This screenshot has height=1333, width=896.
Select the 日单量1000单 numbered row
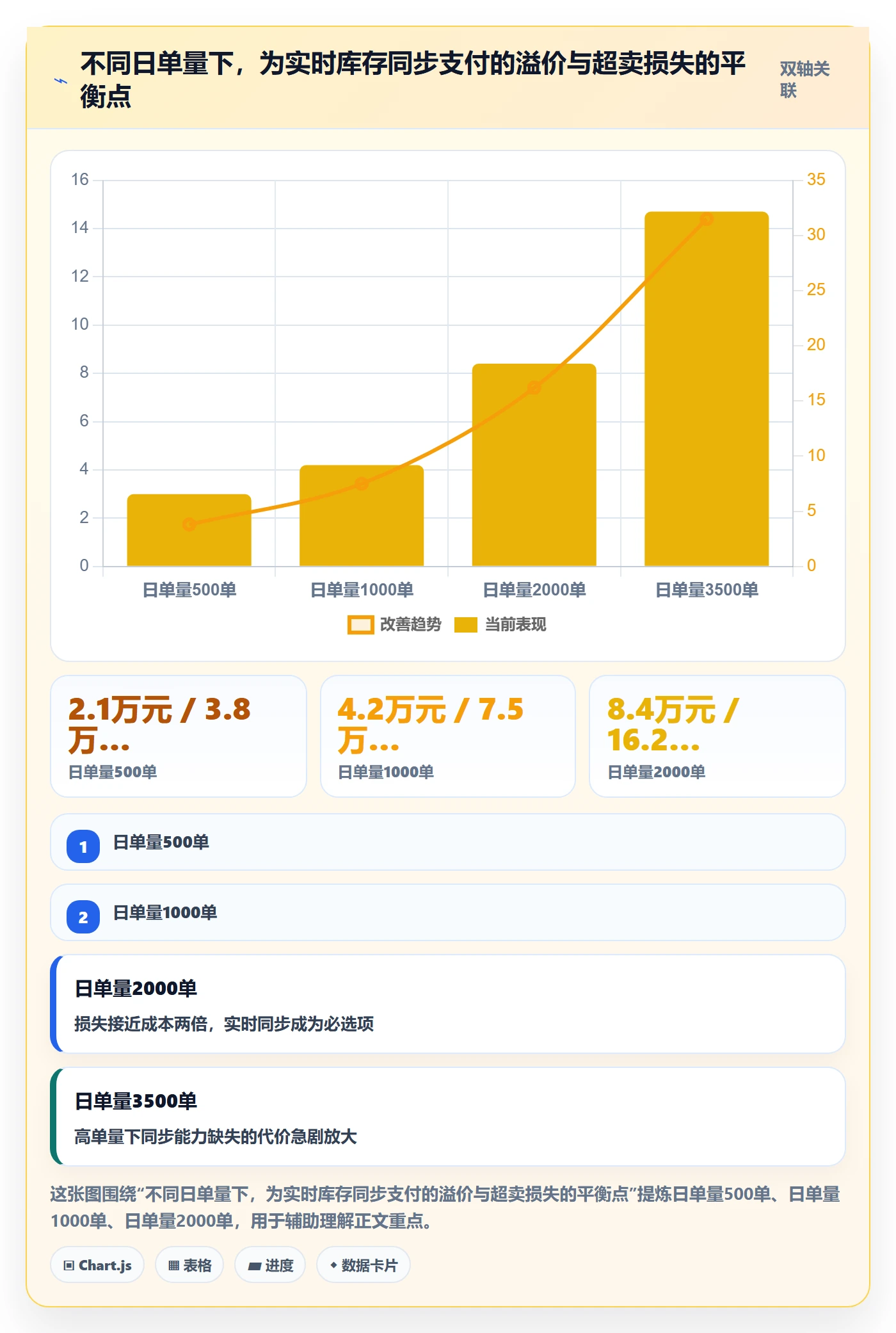coord(448,912)
